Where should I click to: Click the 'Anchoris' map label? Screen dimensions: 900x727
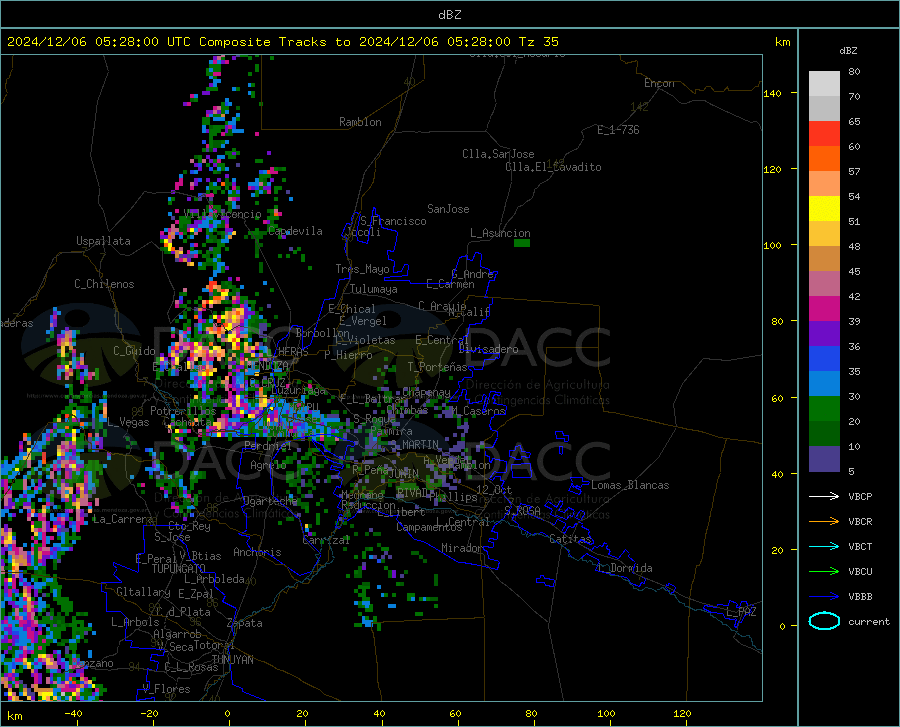(x=257, y=552)
